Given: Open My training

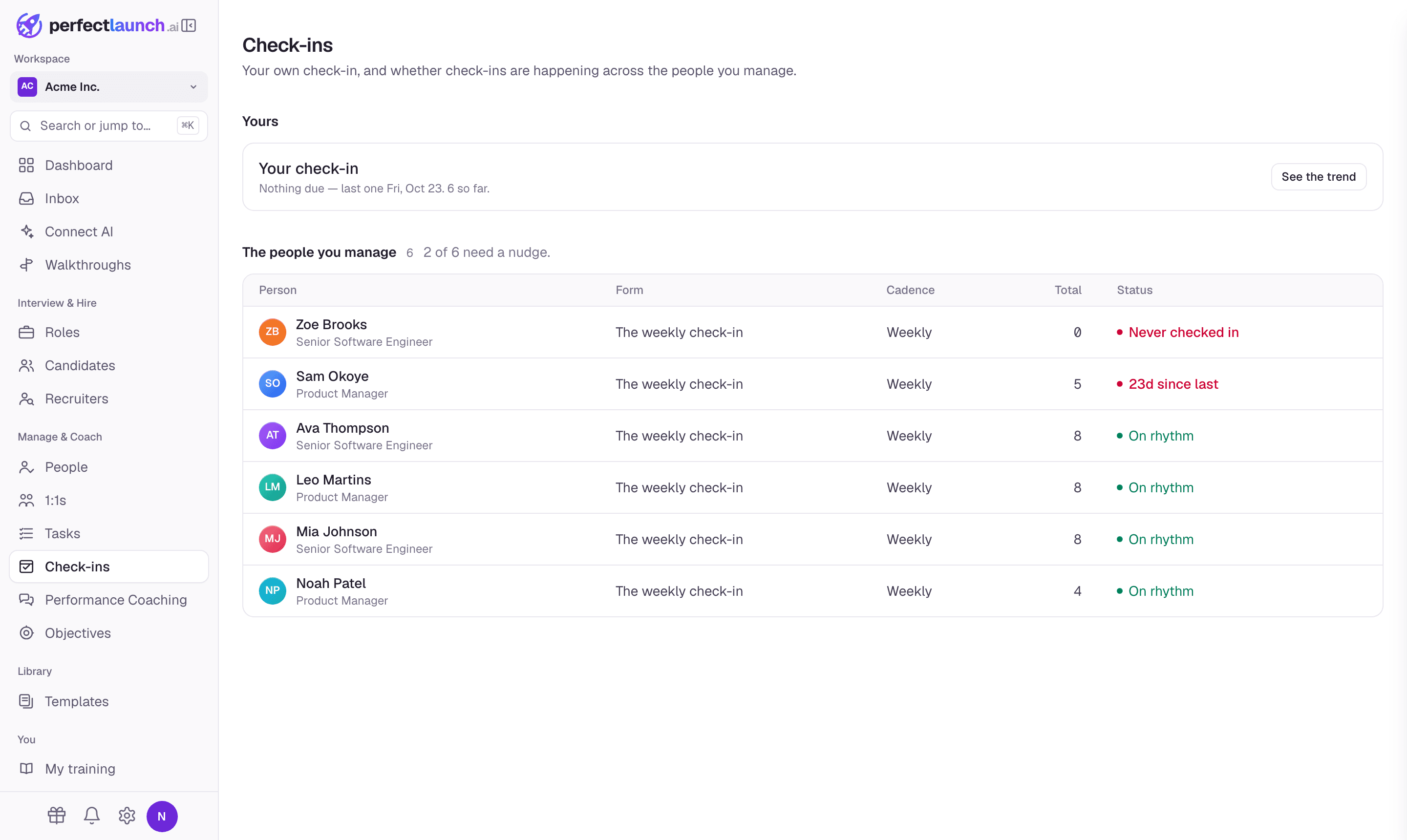Looking at the screenshot, I should (109, 769).
